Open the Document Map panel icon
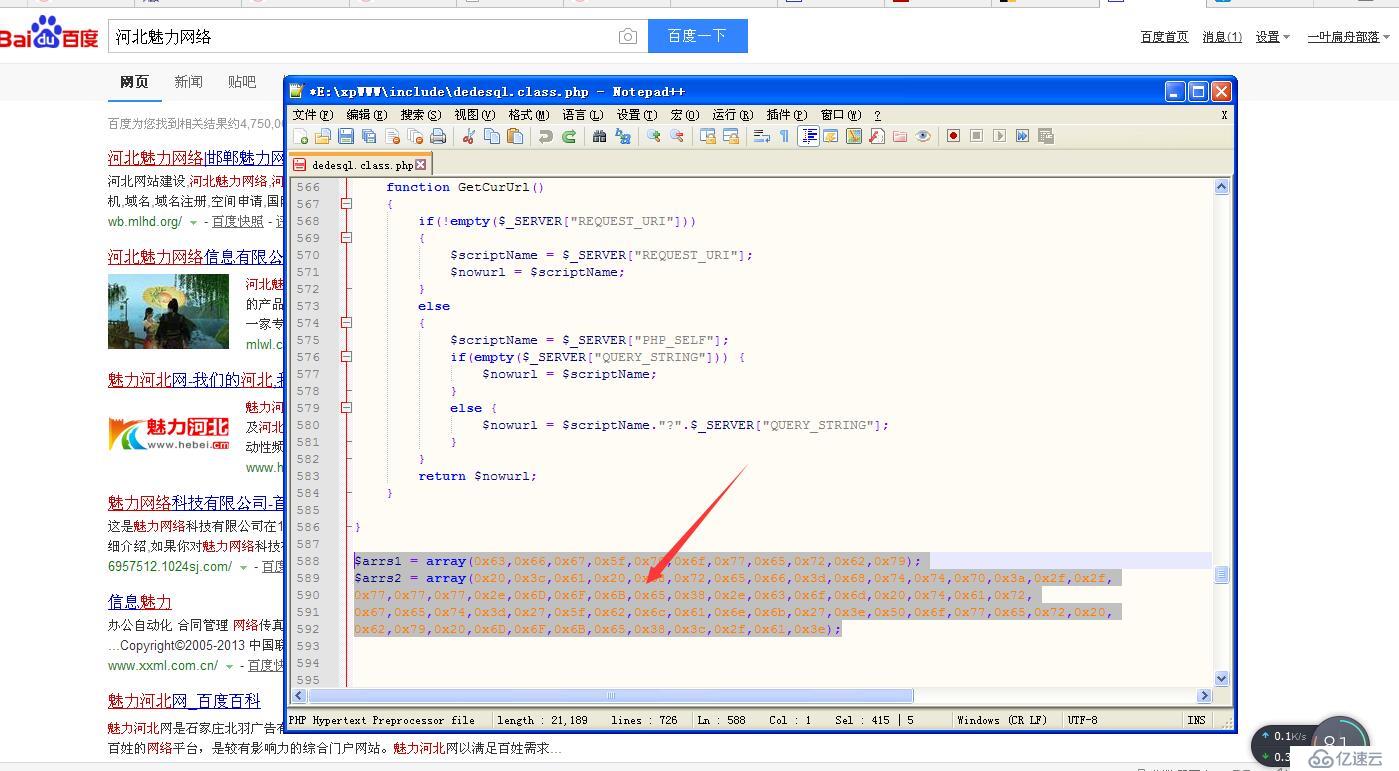 (x=853, y=136)
